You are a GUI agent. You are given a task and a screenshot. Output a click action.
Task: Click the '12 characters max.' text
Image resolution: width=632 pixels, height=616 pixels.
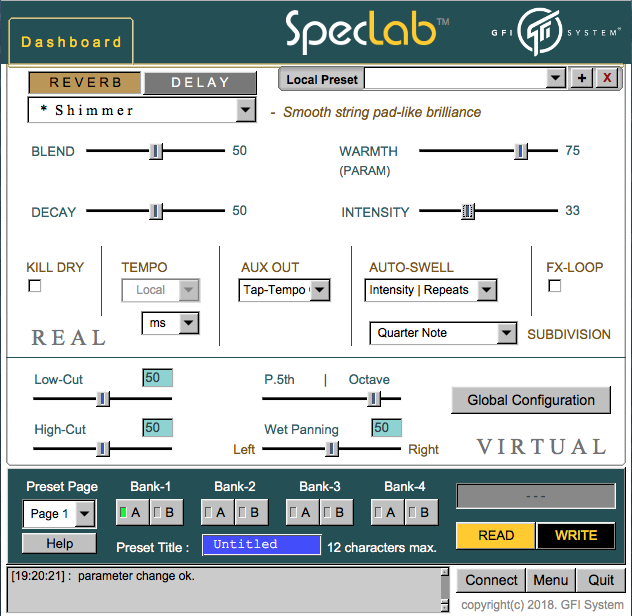click(382, 547)
